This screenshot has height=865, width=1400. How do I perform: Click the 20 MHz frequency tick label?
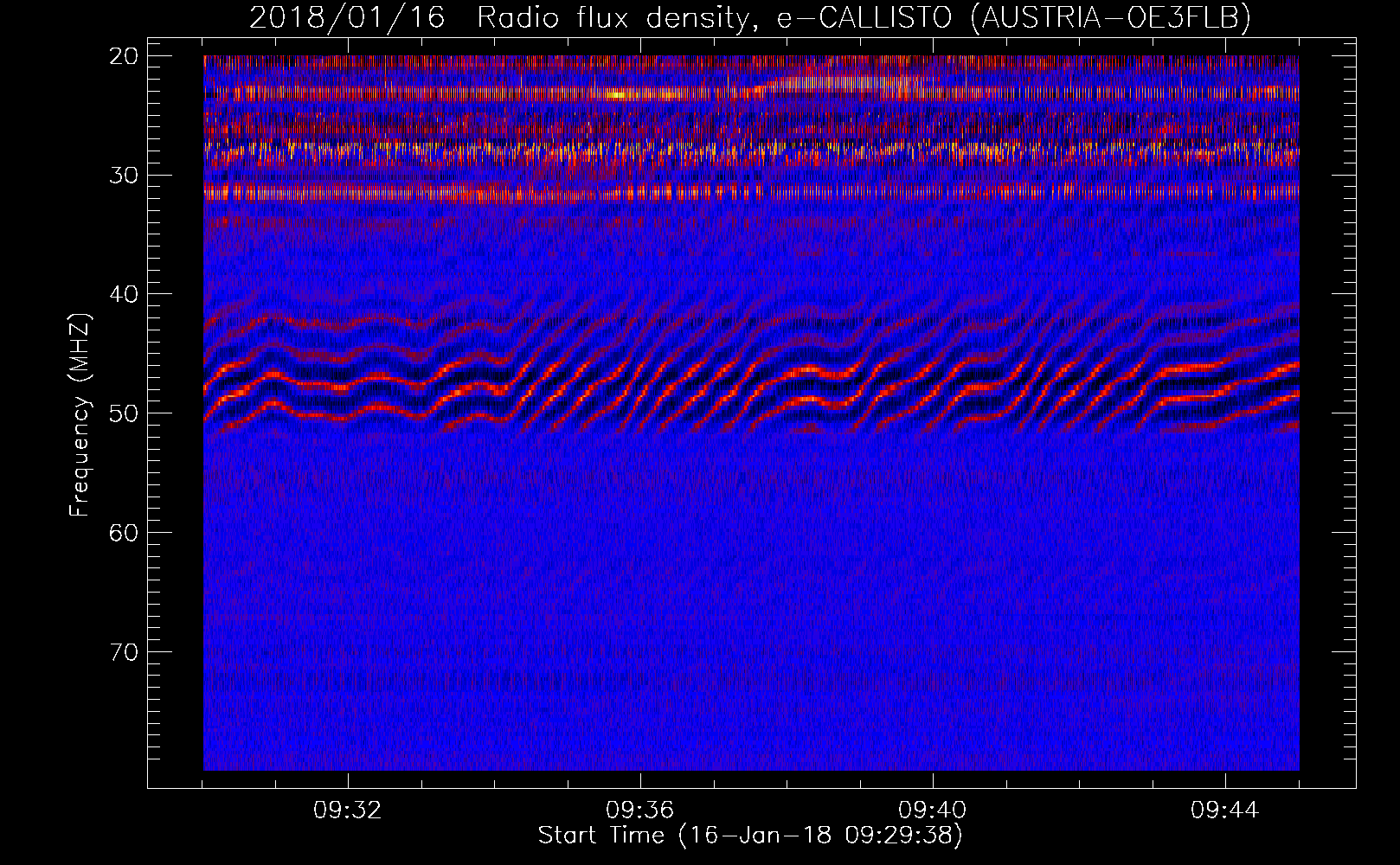click(x=125, y=56)
